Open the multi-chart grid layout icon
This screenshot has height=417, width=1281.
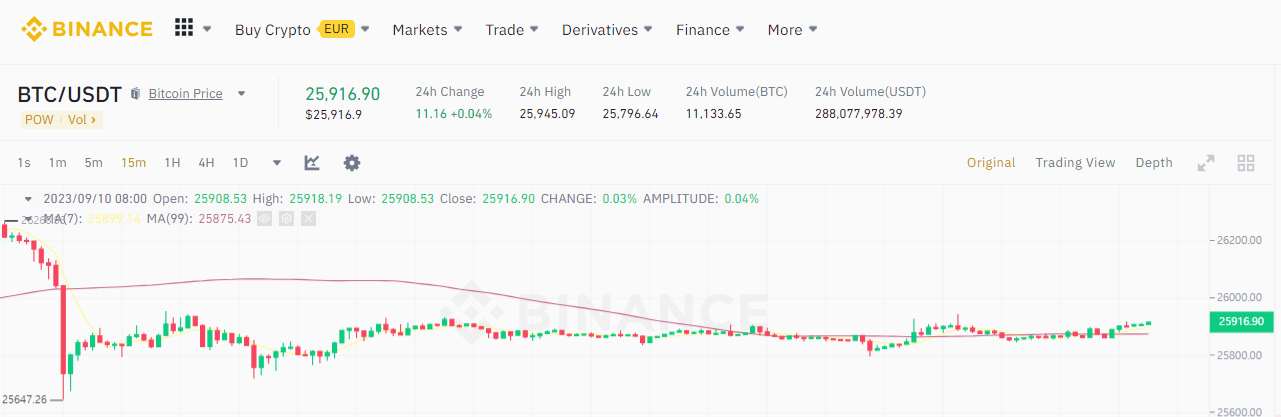1246,163
